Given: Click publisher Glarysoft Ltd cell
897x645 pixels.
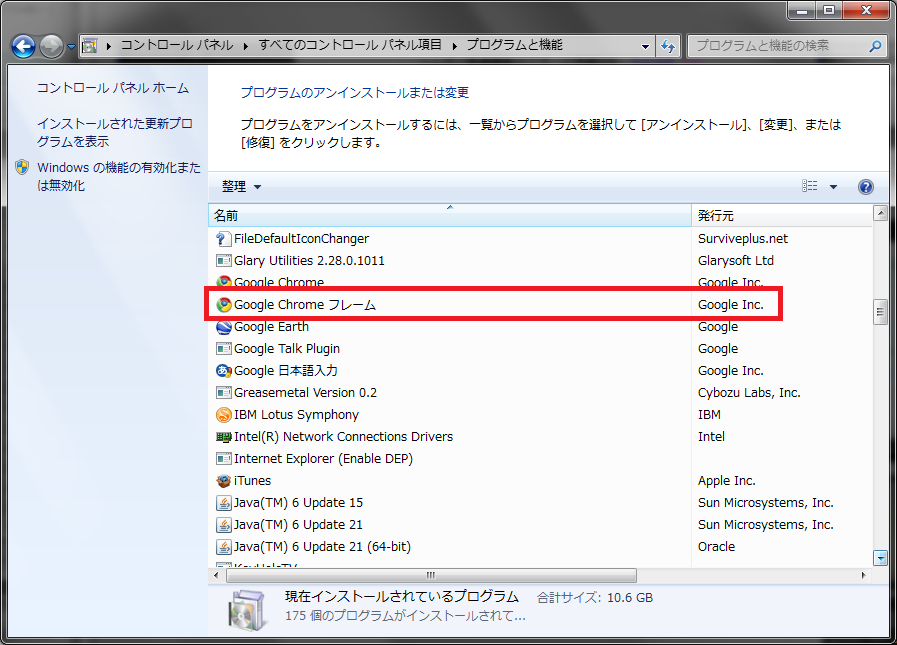Looking at the screenshot, I should (736, 261).
